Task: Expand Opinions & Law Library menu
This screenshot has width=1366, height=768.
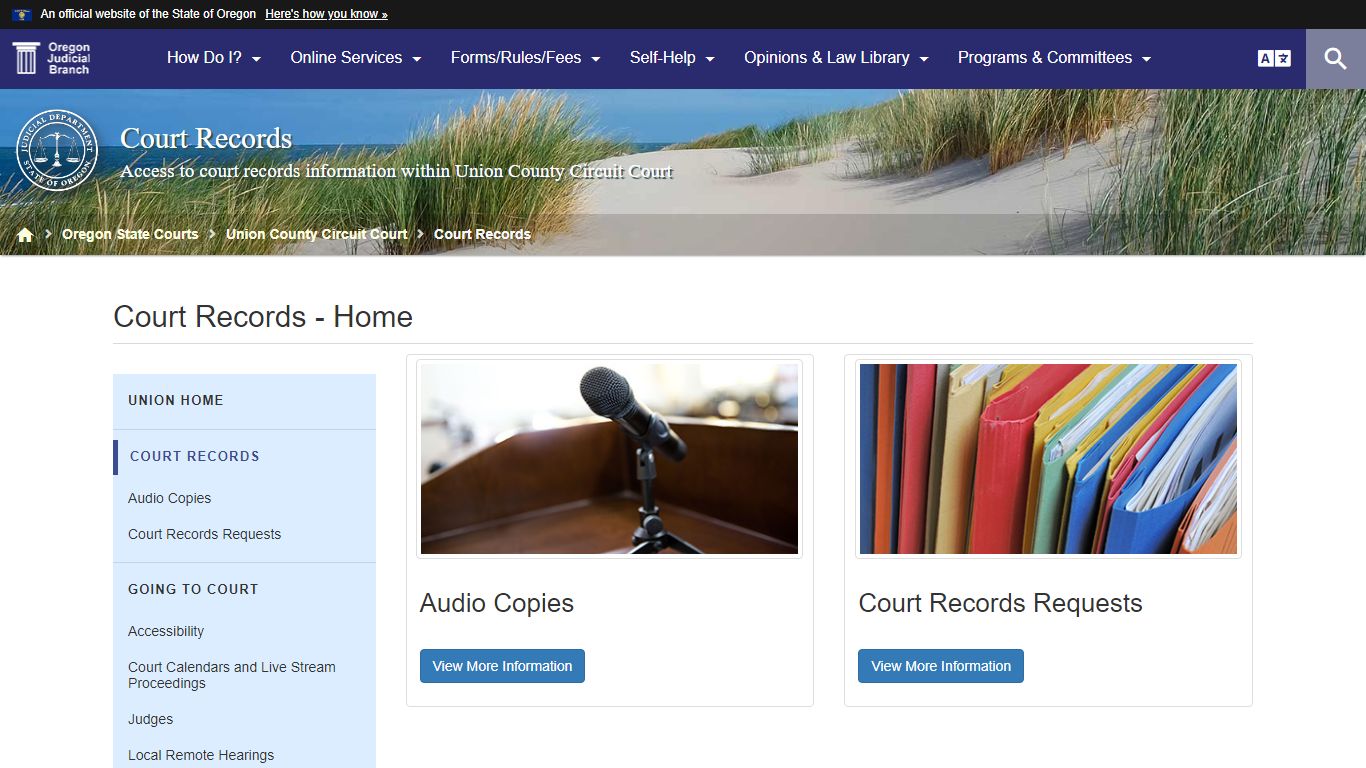Action: coord(836,58)
